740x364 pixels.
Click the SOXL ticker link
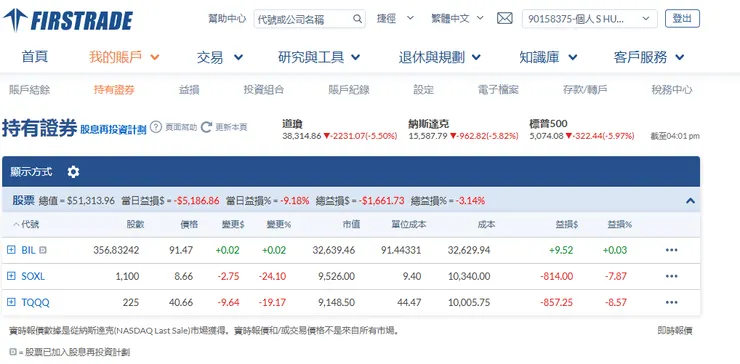click(33, 276)
